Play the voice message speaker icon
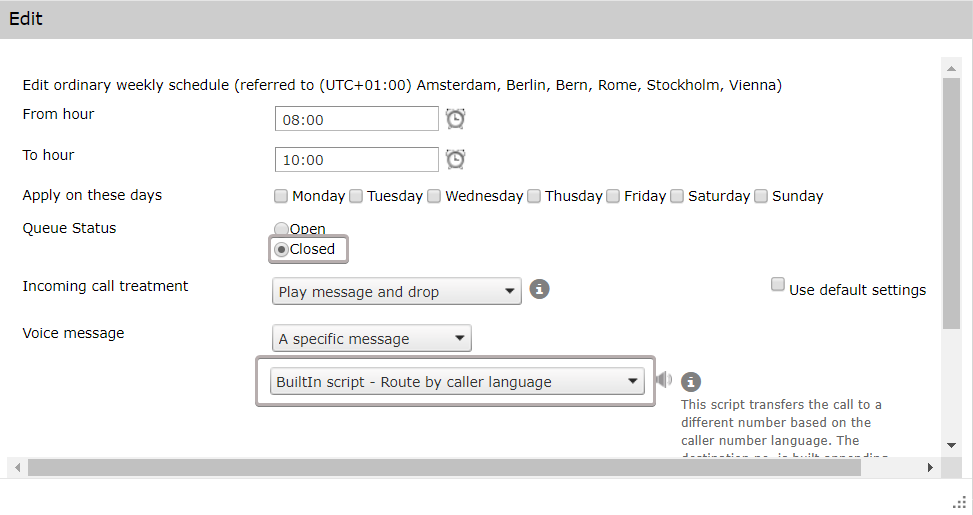The image size is (973, 515). pyautogui.click(x=664, y=380)
